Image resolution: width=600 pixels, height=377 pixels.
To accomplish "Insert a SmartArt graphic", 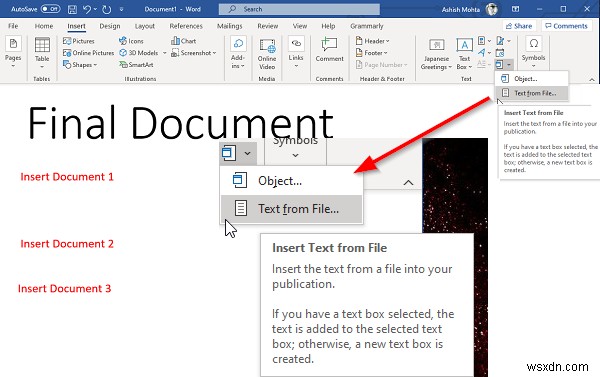I will pyautogui.click(x=136, y=65).
